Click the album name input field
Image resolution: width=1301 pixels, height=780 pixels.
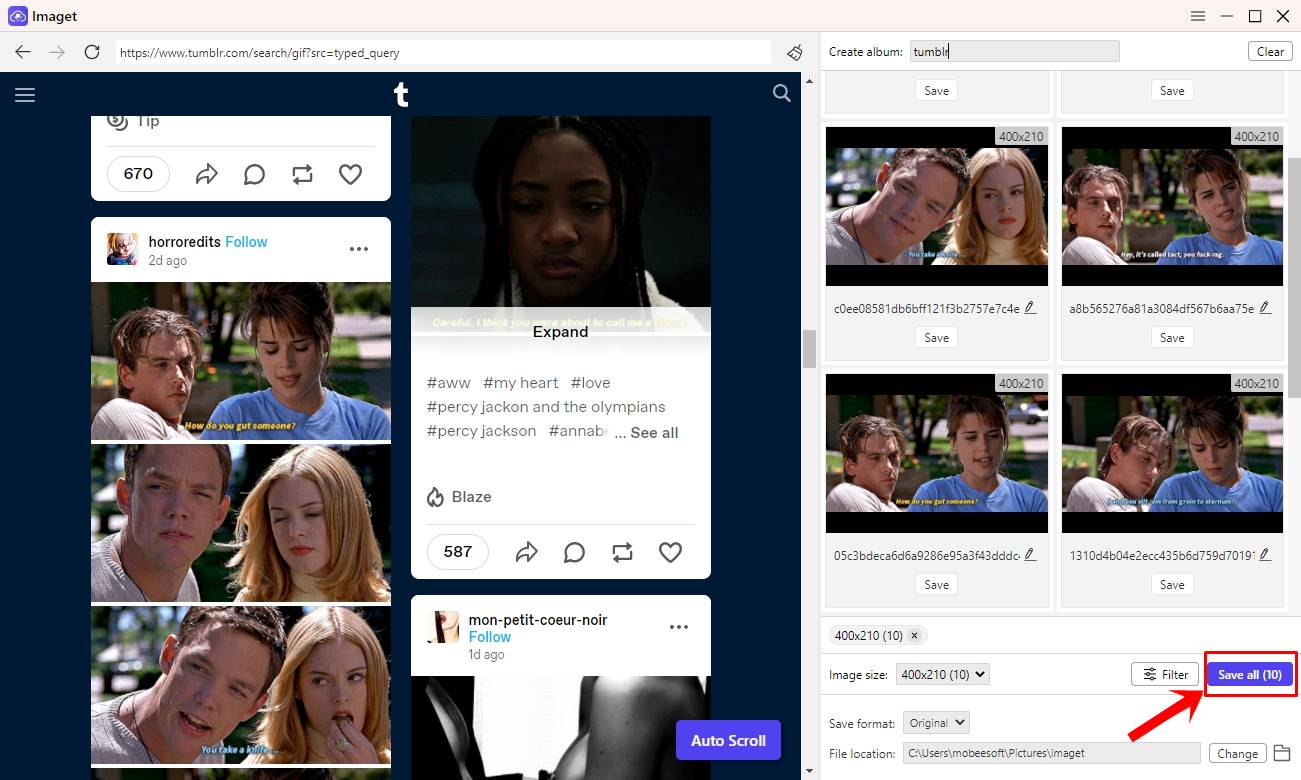point(1014,51)
